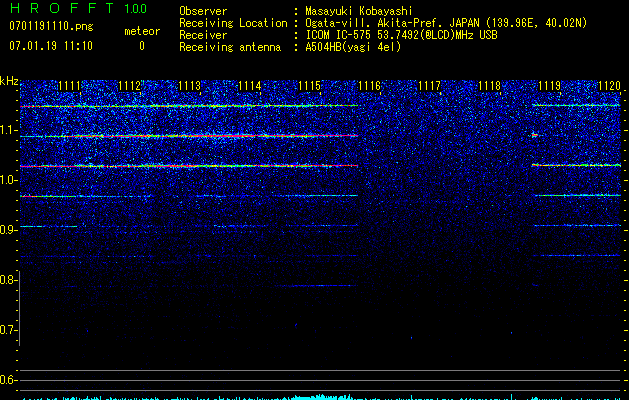Select the filename 0701191110.png
The height and width of the screenshot is (400, 629).
point(51,26)
